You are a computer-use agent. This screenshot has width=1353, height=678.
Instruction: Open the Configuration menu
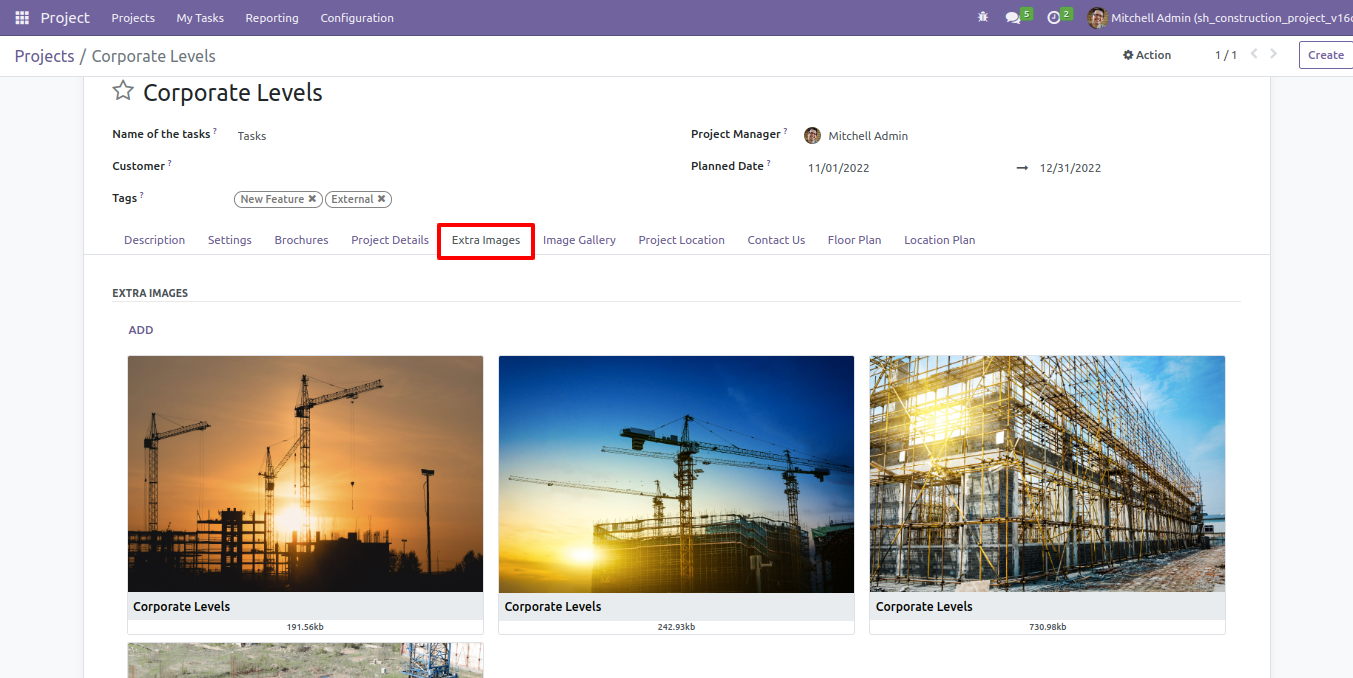point(357,18)
